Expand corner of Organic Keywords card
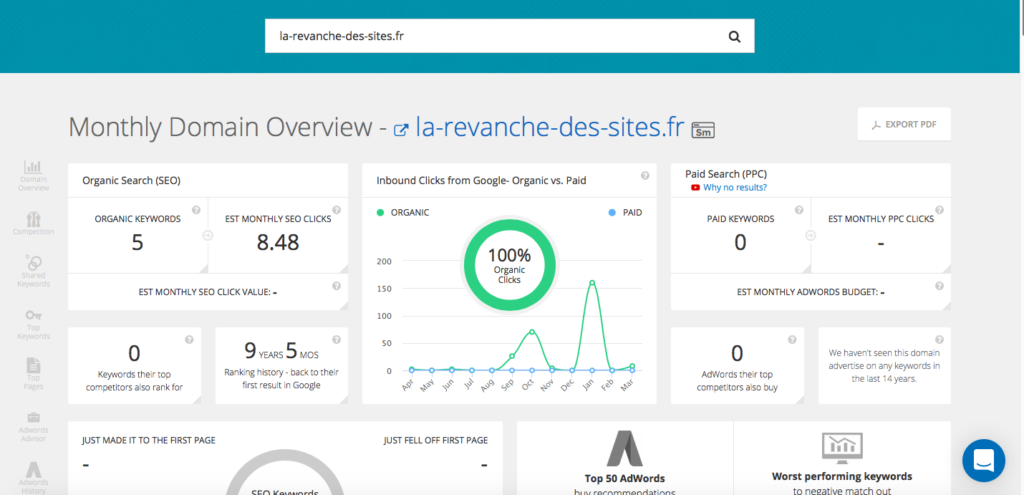 [203, 269]
